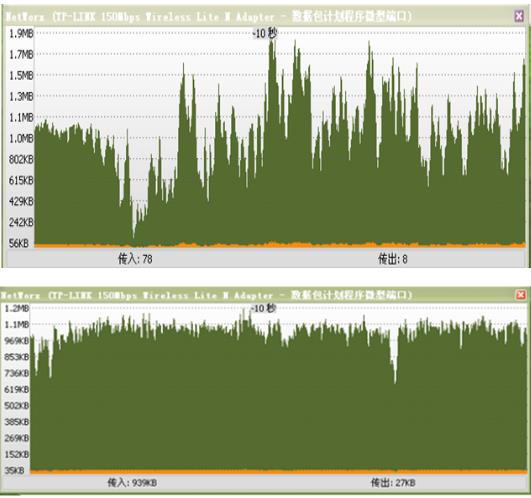Click the 56KB axis label in upper graph

pos(19,243)
